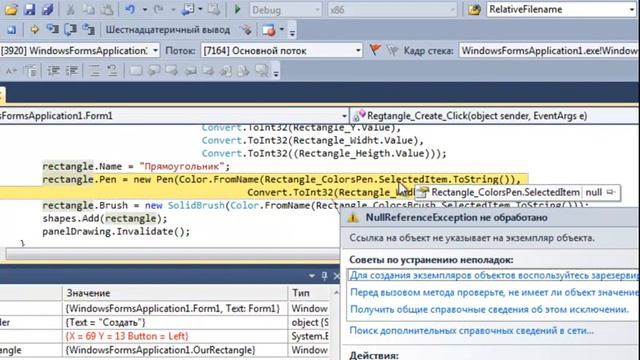Click the Значение column header

[x=175, y=293]
